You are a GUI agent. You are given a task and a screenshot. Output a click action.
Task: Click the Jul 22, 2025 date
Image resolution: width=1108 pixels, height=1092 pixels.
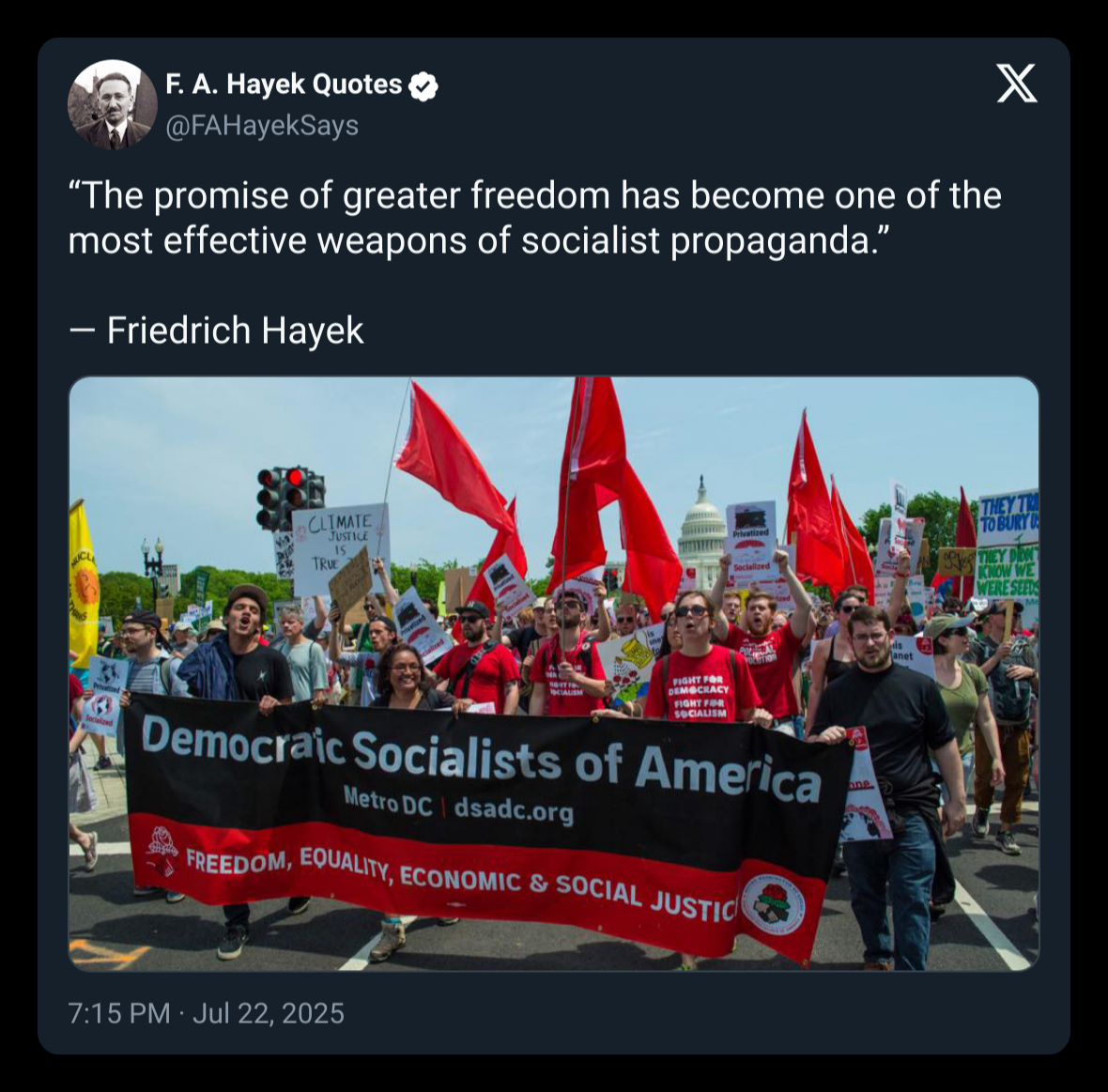point(269,1013)
